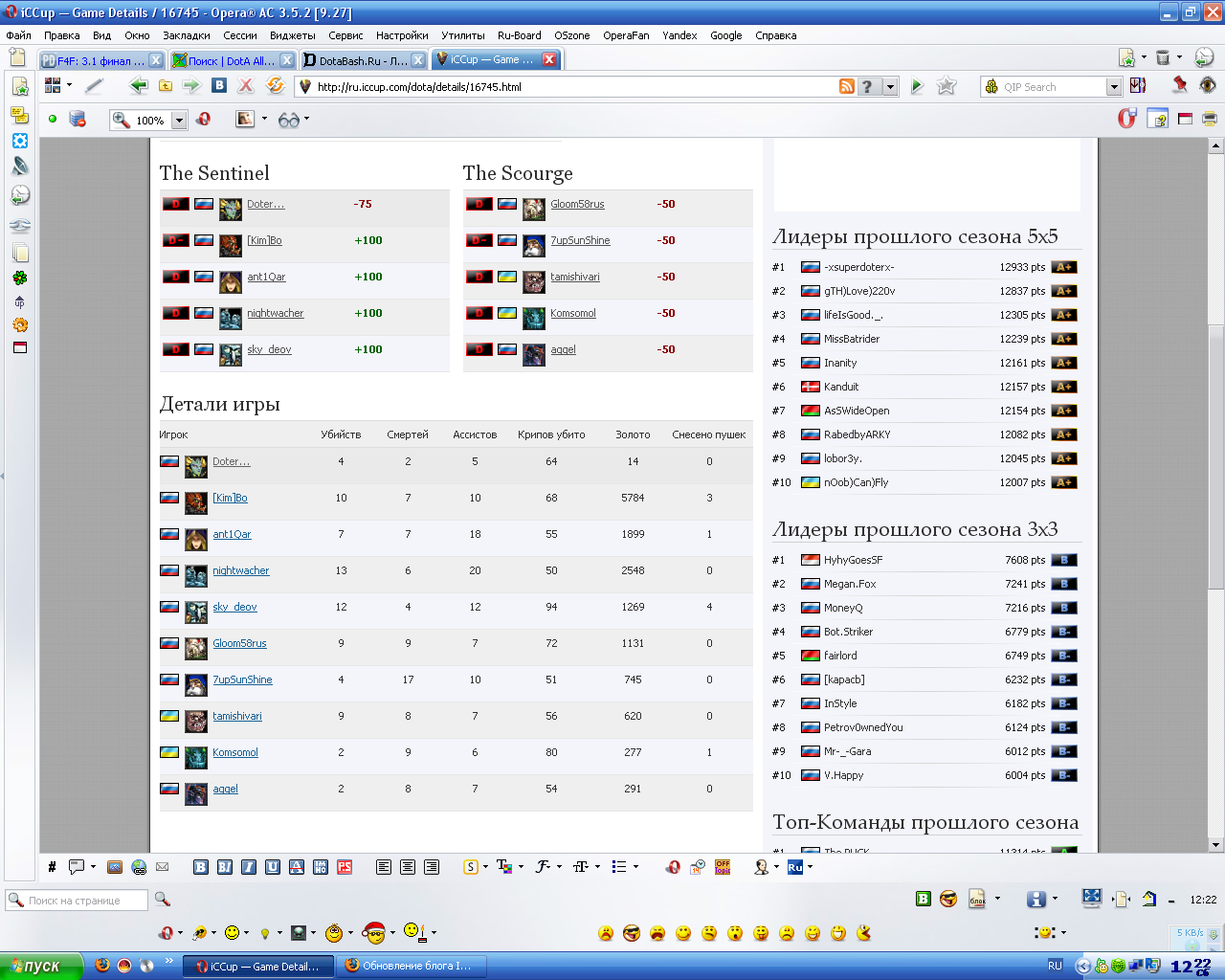
Task: Open the address bar history dropdown
Action: tap(890, 87)
